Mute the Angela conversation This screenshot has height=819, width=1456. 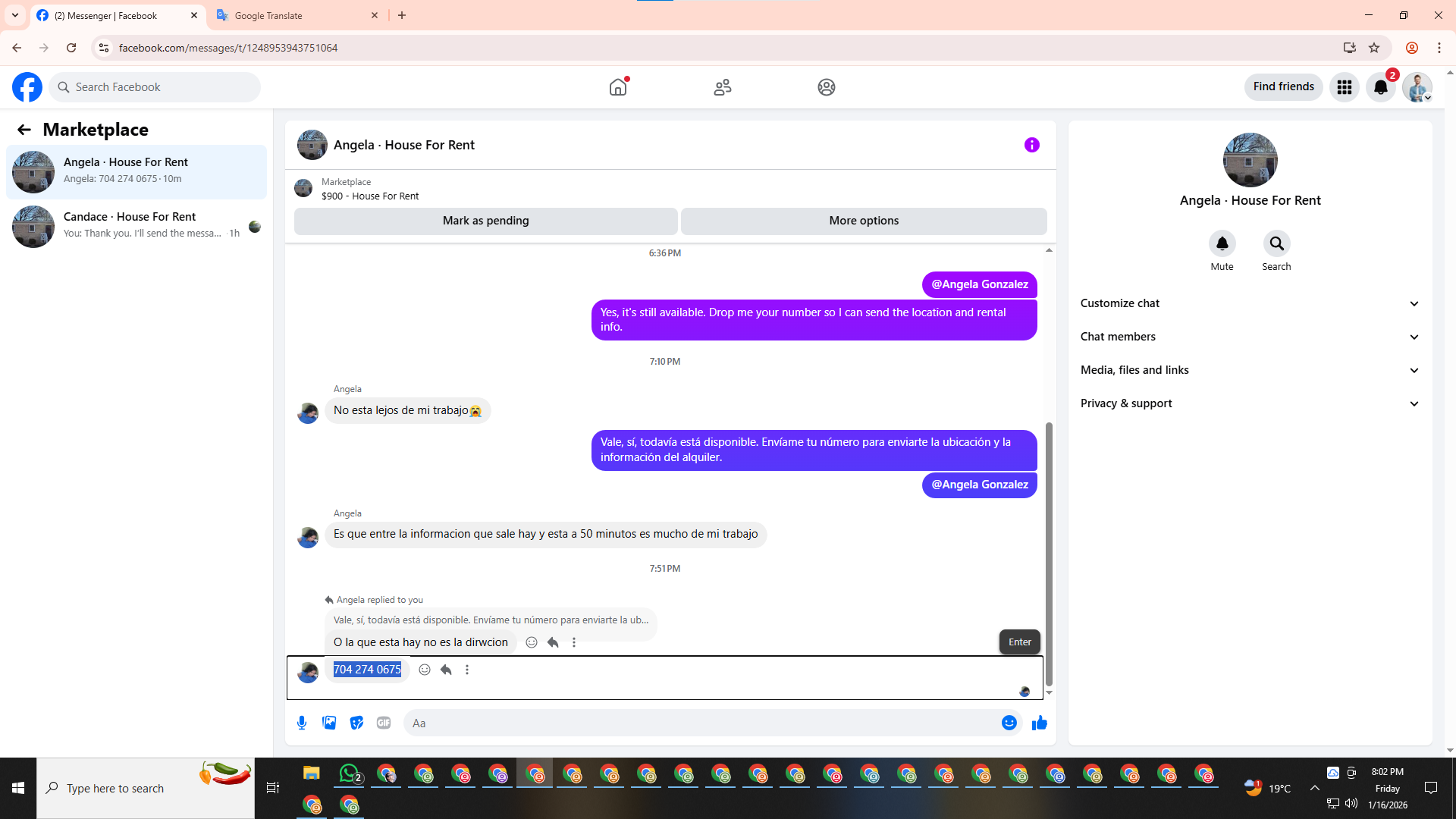tap(1222, 244)
